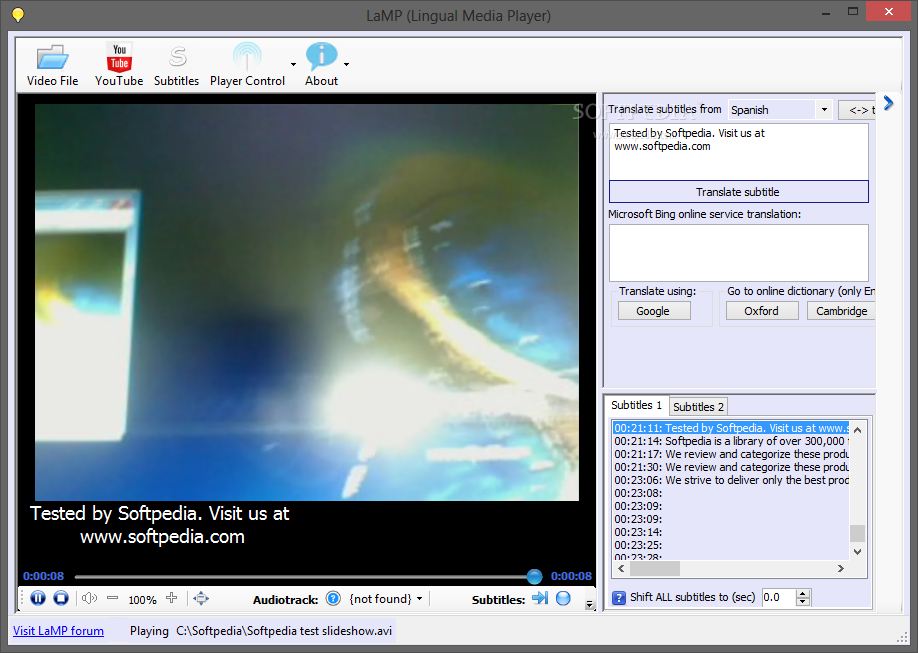
Task: Expand the Player Control dropdown arrow
Action: click(x=293, y=64)
